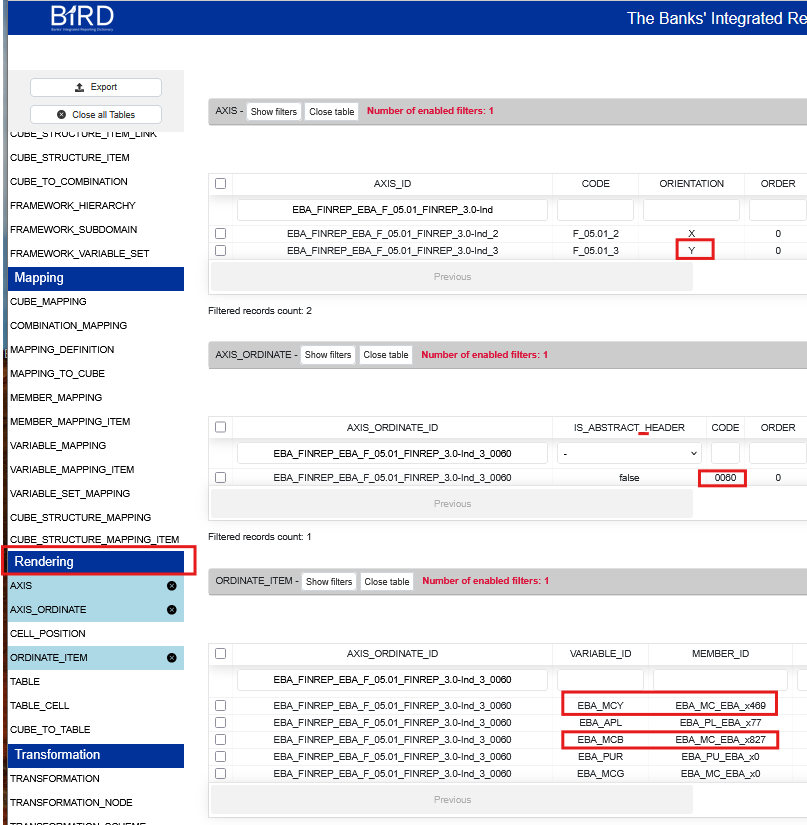Viewport: 807px width, 825px height.
Task: Click Previous button under AXIS_ORDINATE table
Action: click(452, 504)
